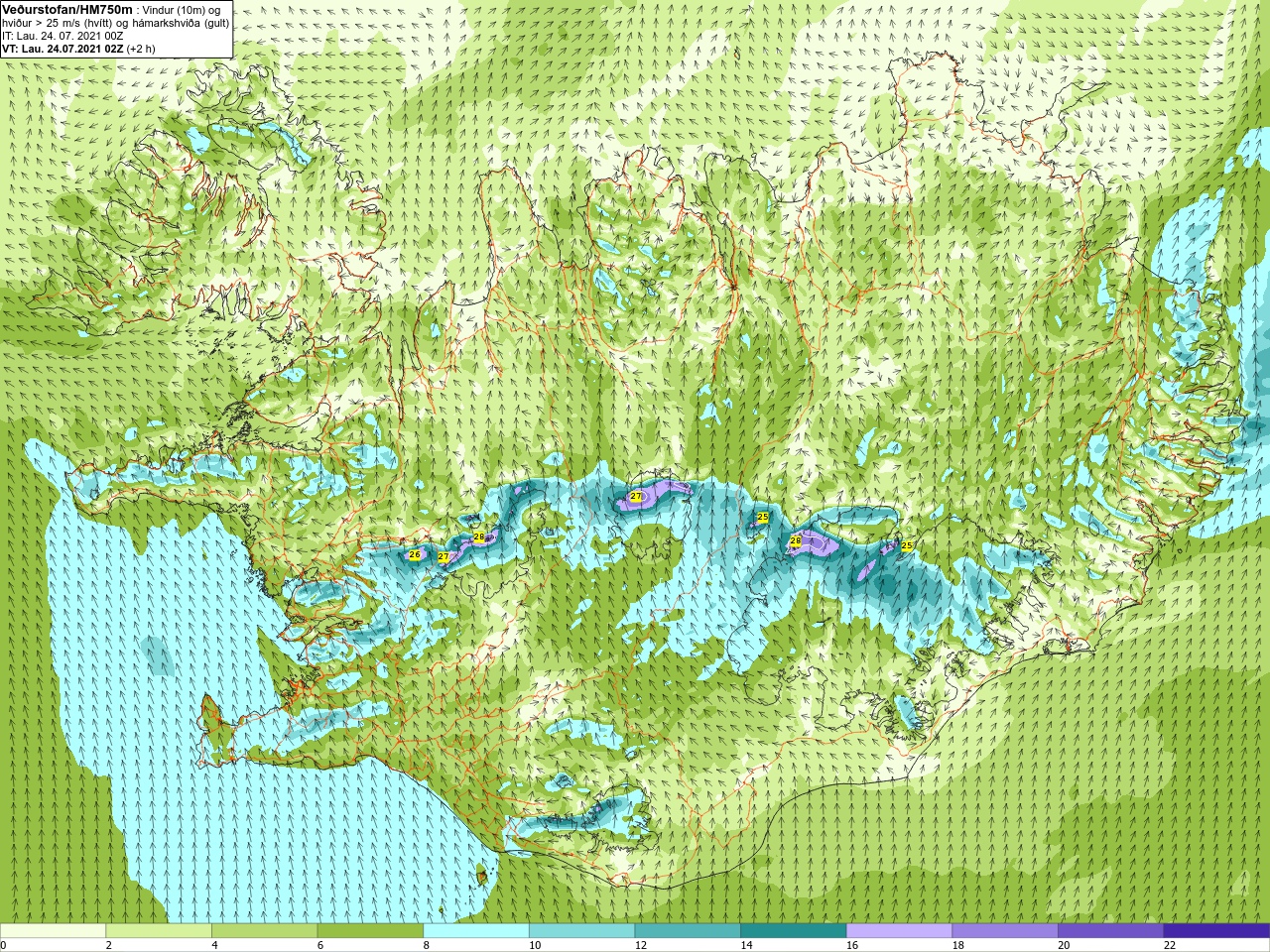The image size is (1270, 952).
Task: Click the scale value 22 on the legend
Action: tap(1169, 945)
